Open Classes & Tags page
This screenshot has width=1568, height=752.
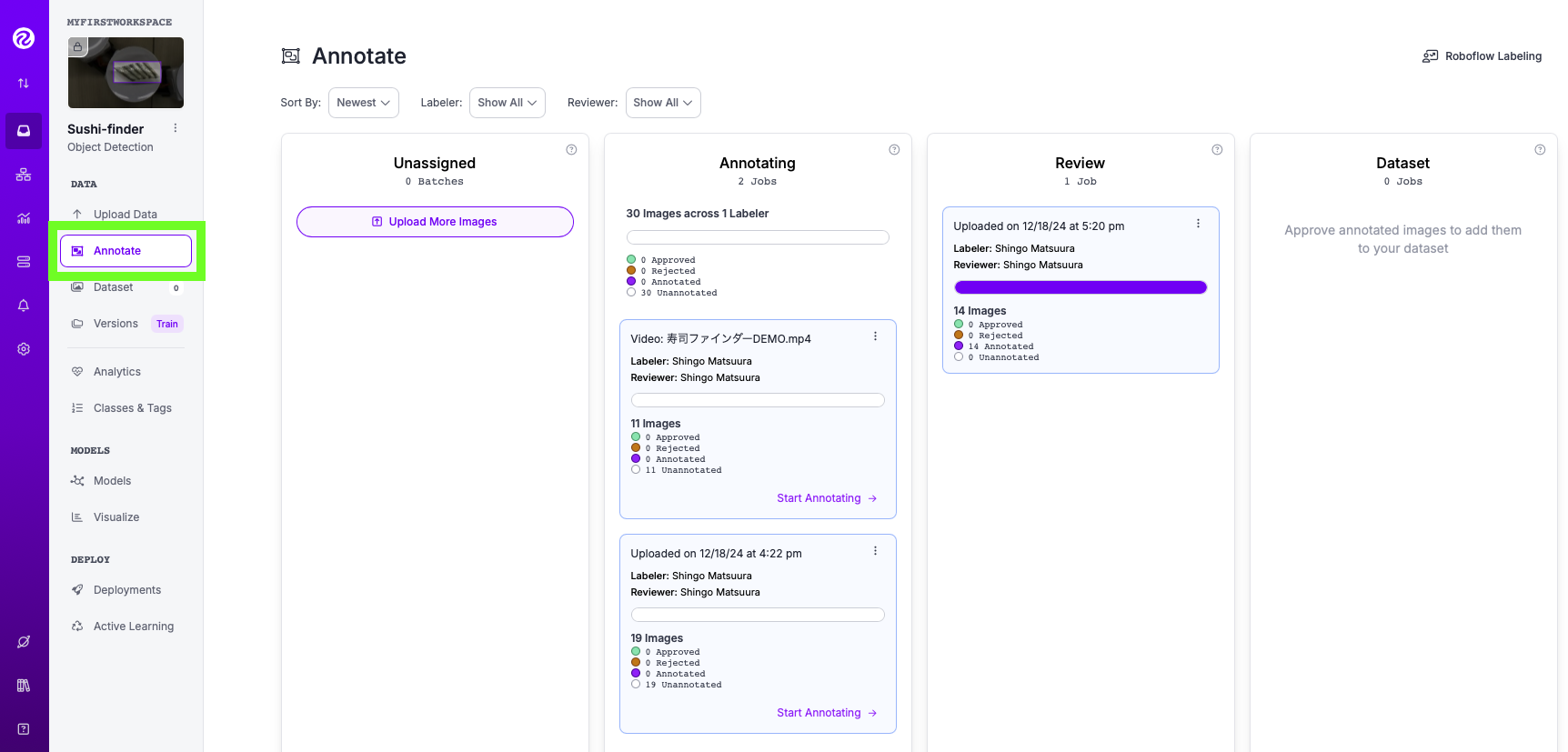133,408
